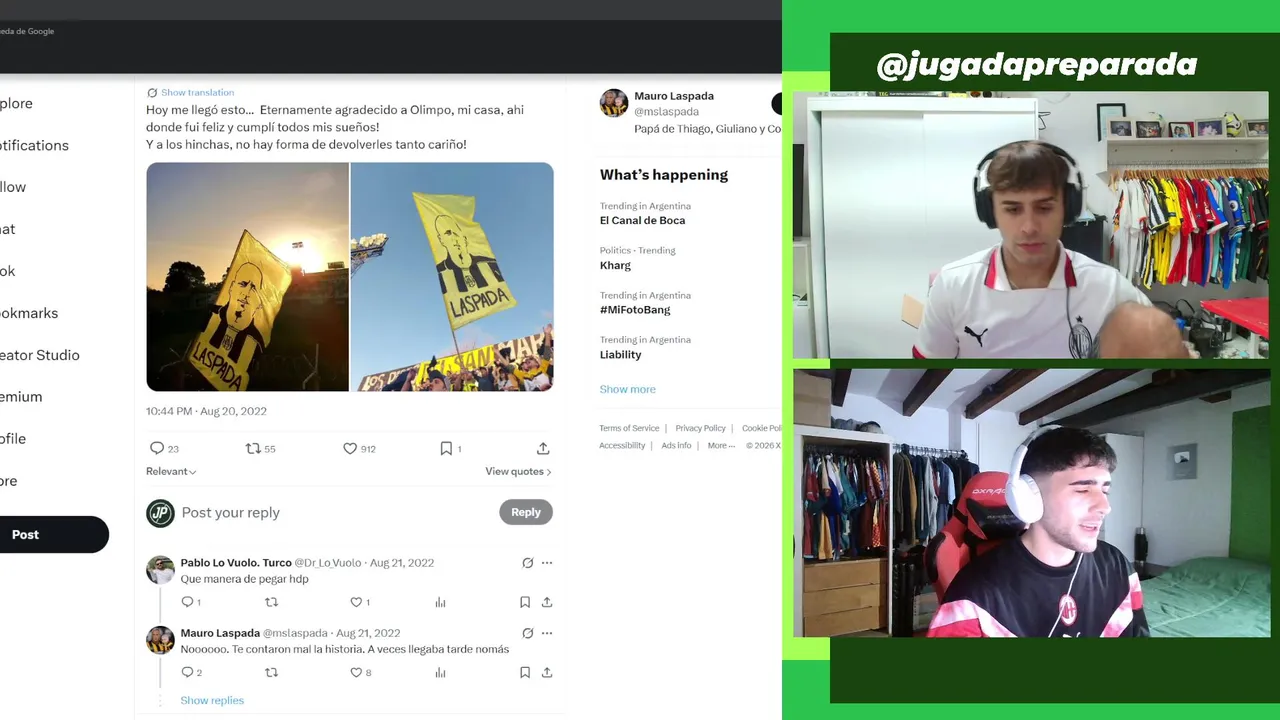Share the main post via share icon
The height and width of the screenshot is (720, 1280).
pos(543,449)
